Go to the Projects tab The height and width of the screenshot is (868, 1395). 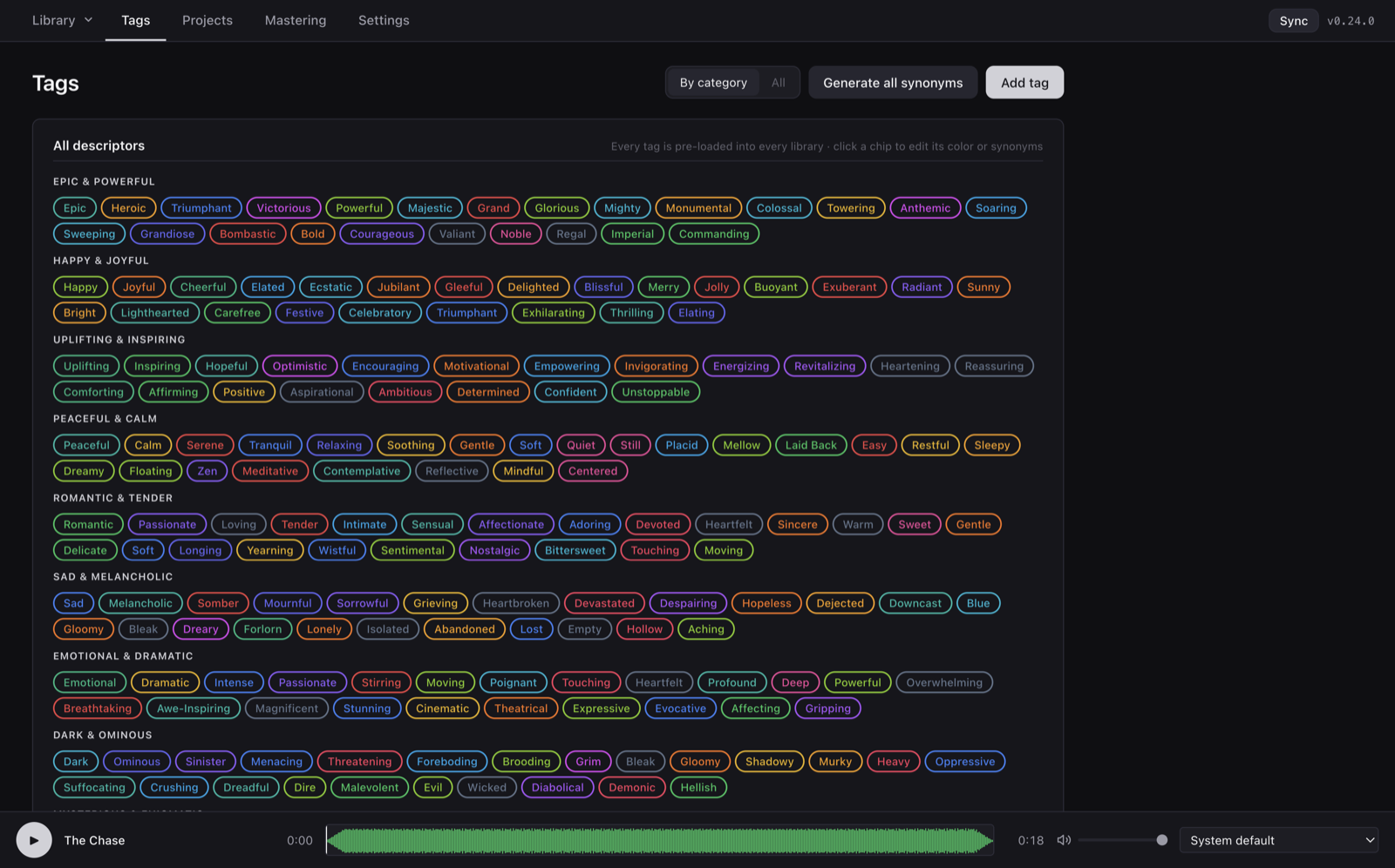(x=208, y=20)
